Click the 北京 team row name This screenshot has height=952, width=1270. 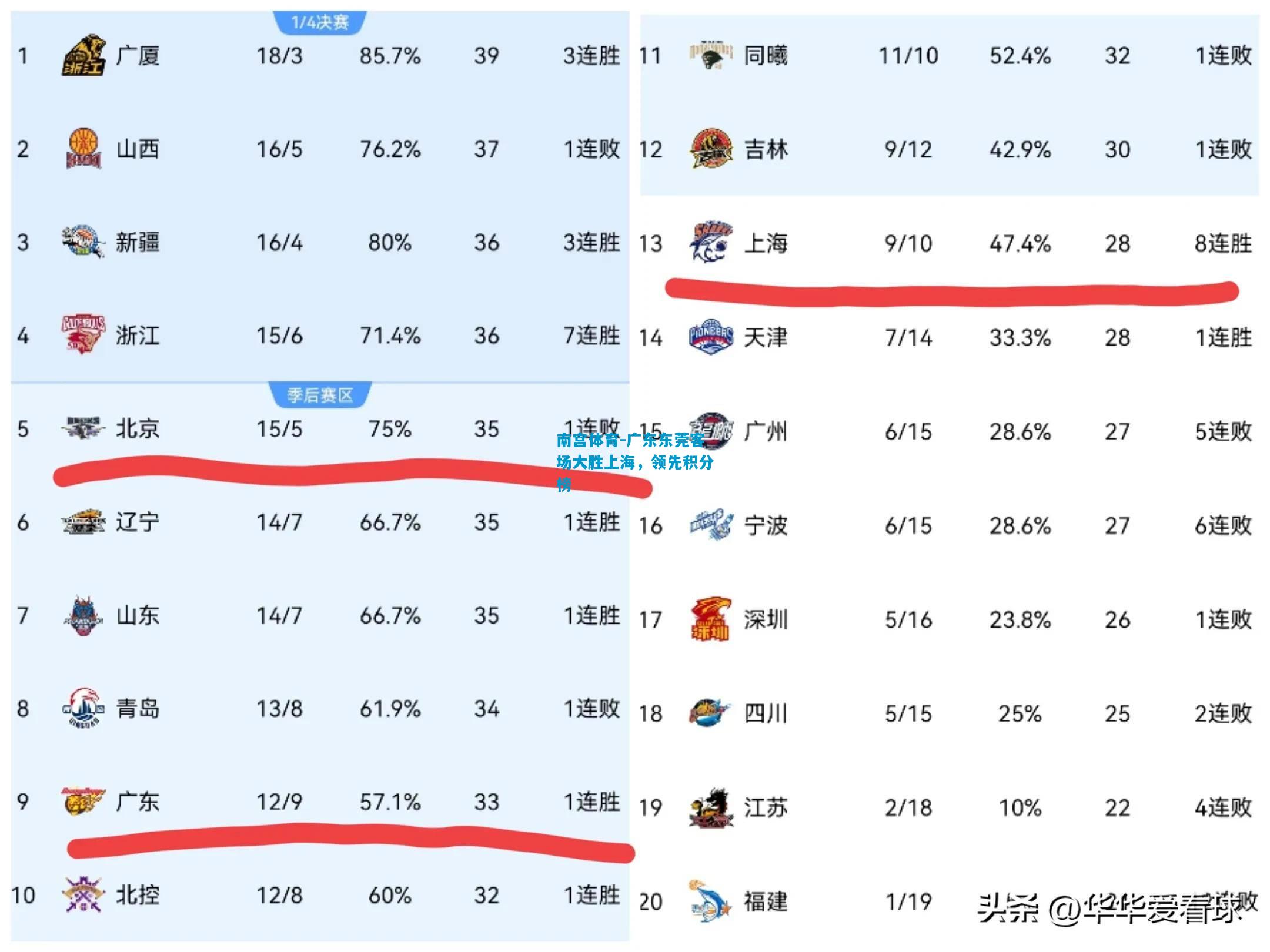coord(138,428)
